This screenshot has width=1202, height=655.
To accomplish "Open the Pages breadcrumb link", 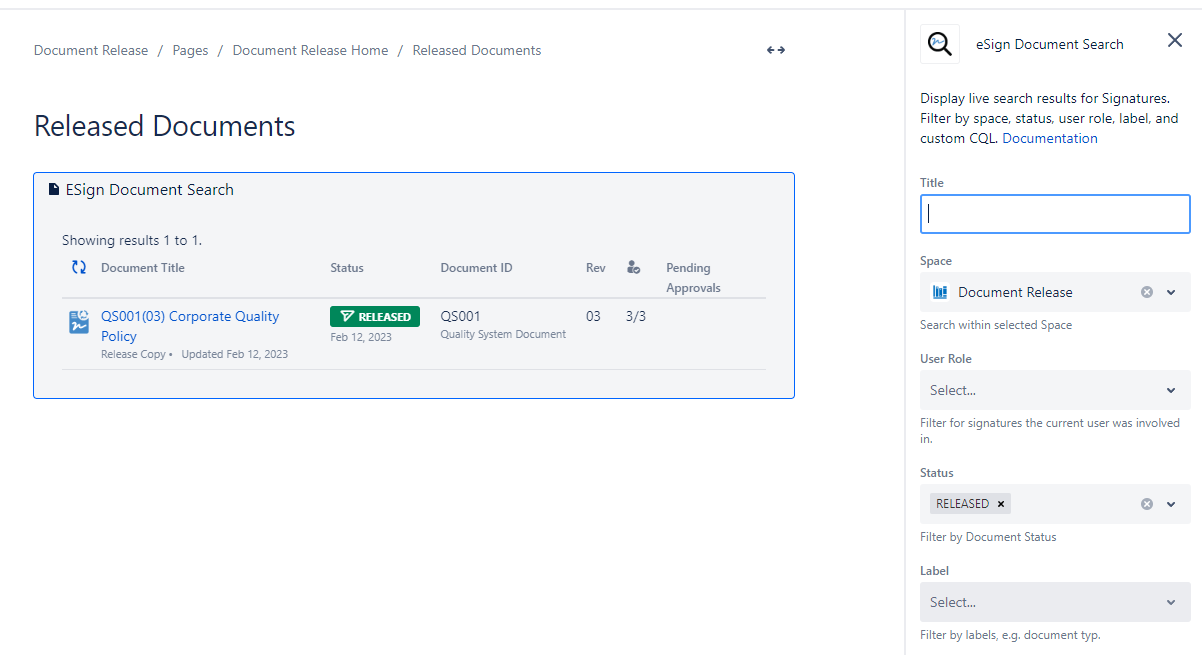I will tap(190, 50).
